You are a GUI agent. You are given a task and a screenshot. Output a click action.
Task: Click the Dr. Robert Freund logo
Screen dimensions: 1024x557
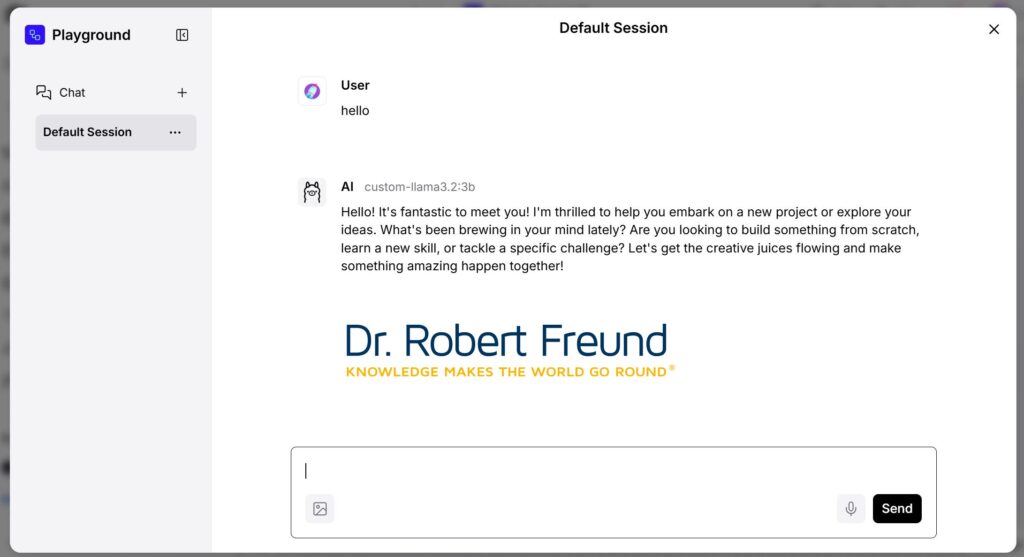(x=509, y=351)
